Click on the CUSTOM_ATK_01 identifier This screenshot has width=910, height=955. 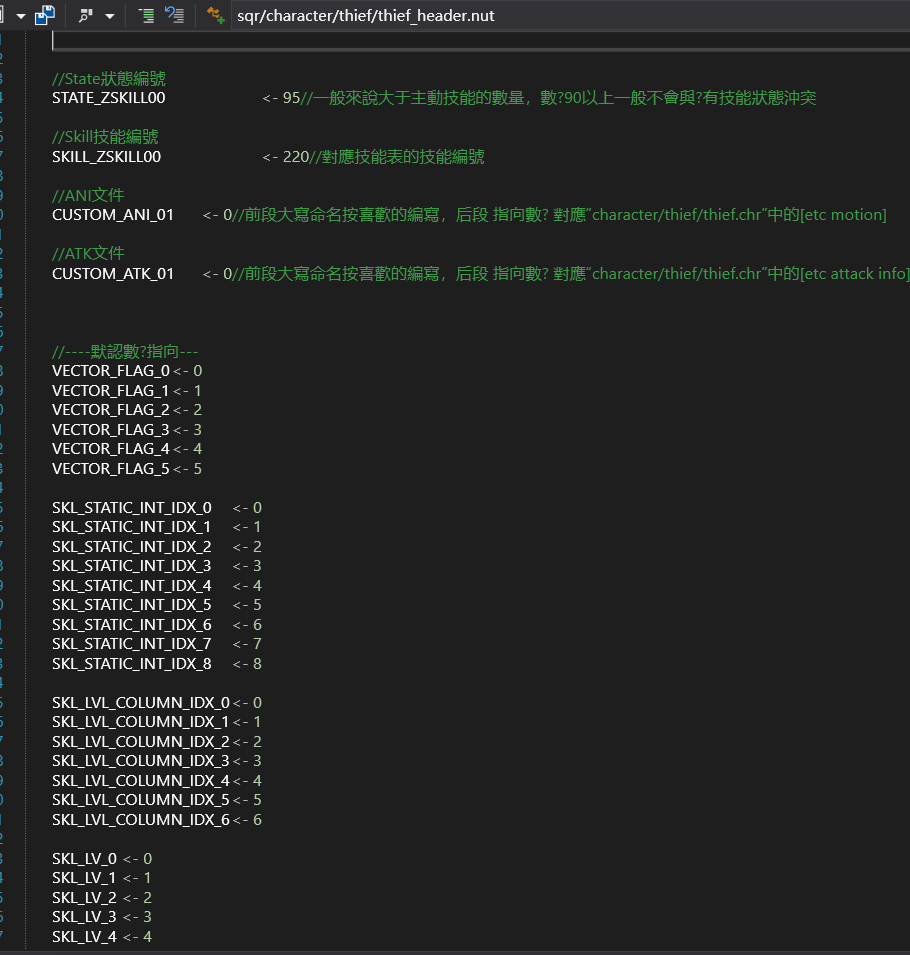[x=112, y=274]
